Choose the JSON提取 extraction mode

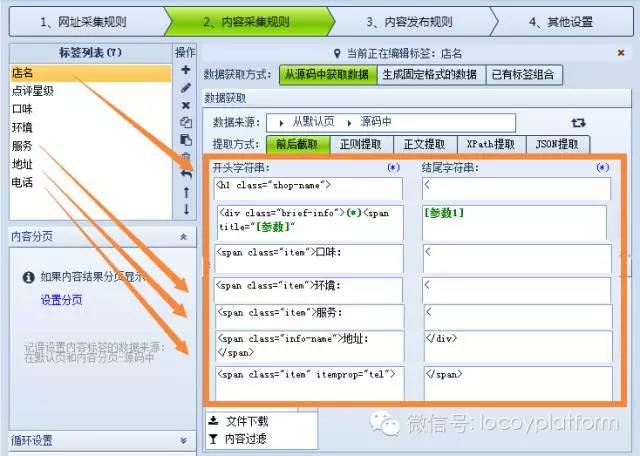(x=558, y=144)
